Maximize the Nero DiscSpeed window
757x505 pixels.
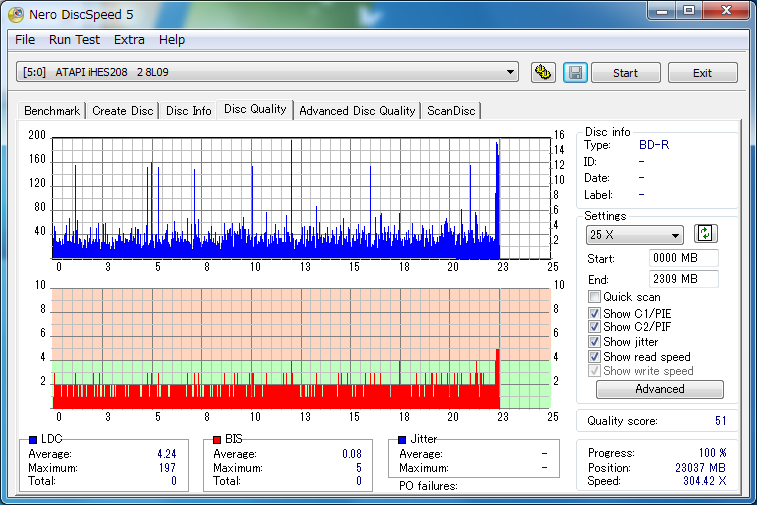click(689, 11)
